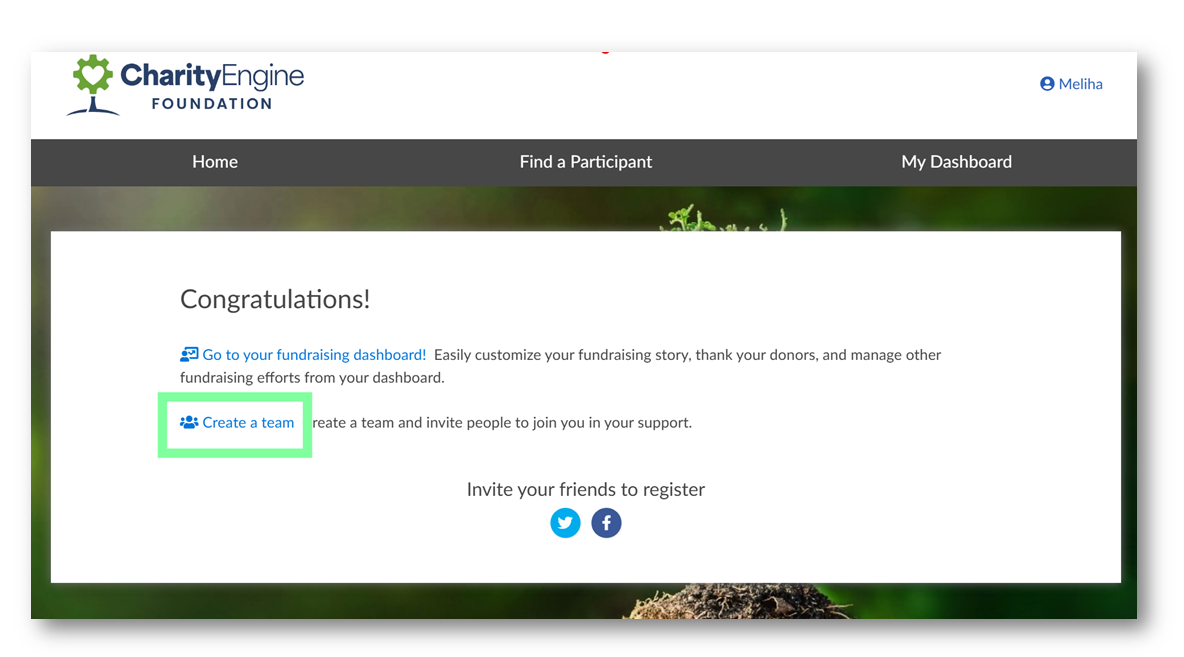Click the Meliha account name

(1079, 84)
